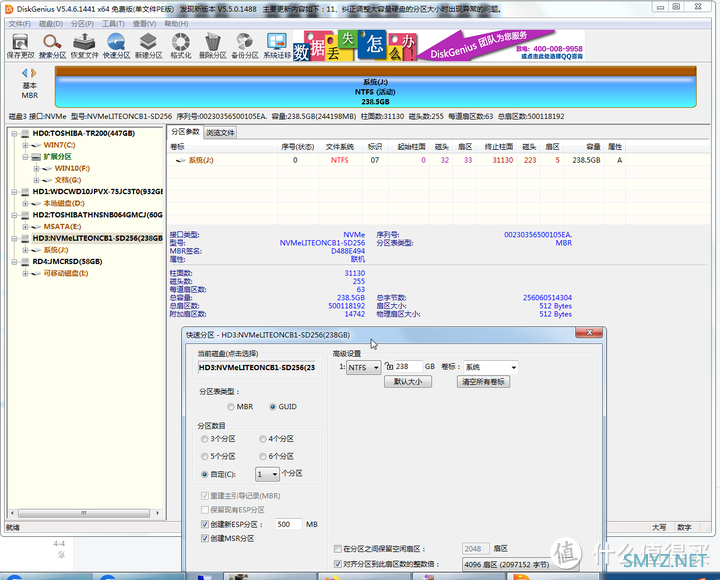
Task: Click the lock icon beside partition size 238
Action: 389,366
